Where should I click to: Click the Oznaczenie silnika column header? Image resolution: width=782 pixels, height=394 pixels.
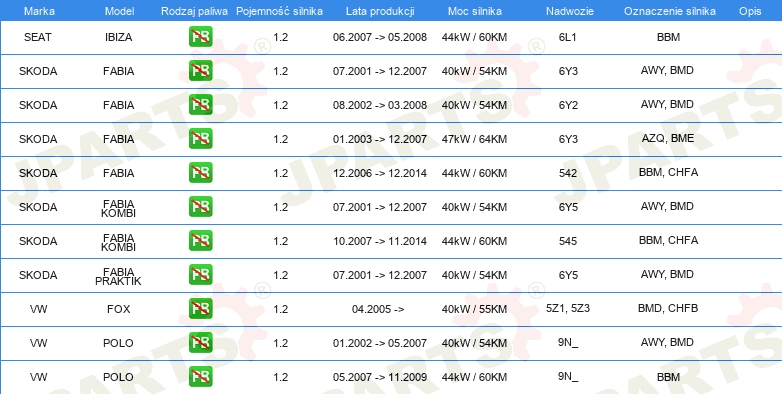[x=670, y=11]
